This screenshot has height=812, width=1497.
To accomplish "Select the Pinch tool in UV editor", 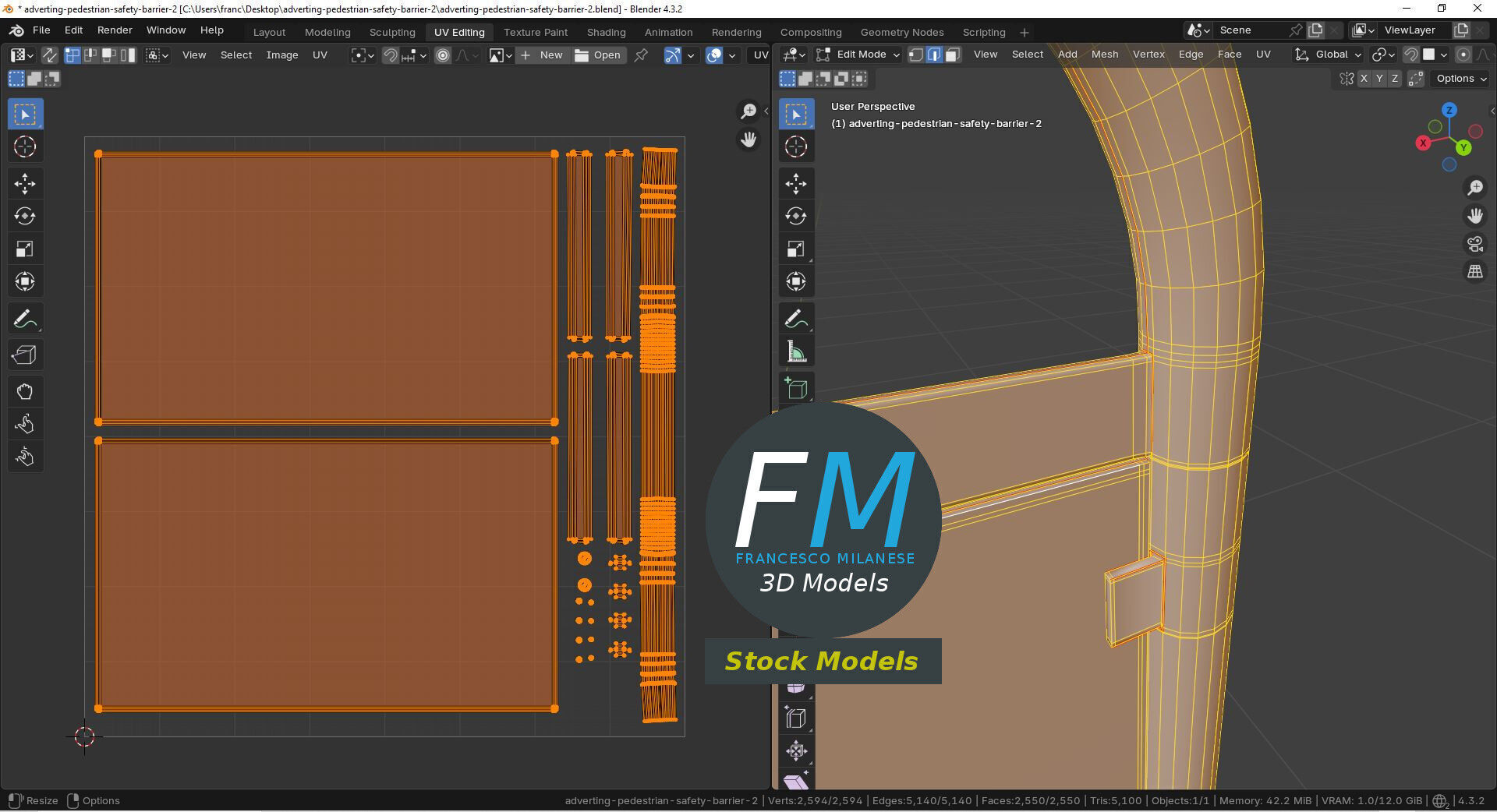I will tap(25, 457).
